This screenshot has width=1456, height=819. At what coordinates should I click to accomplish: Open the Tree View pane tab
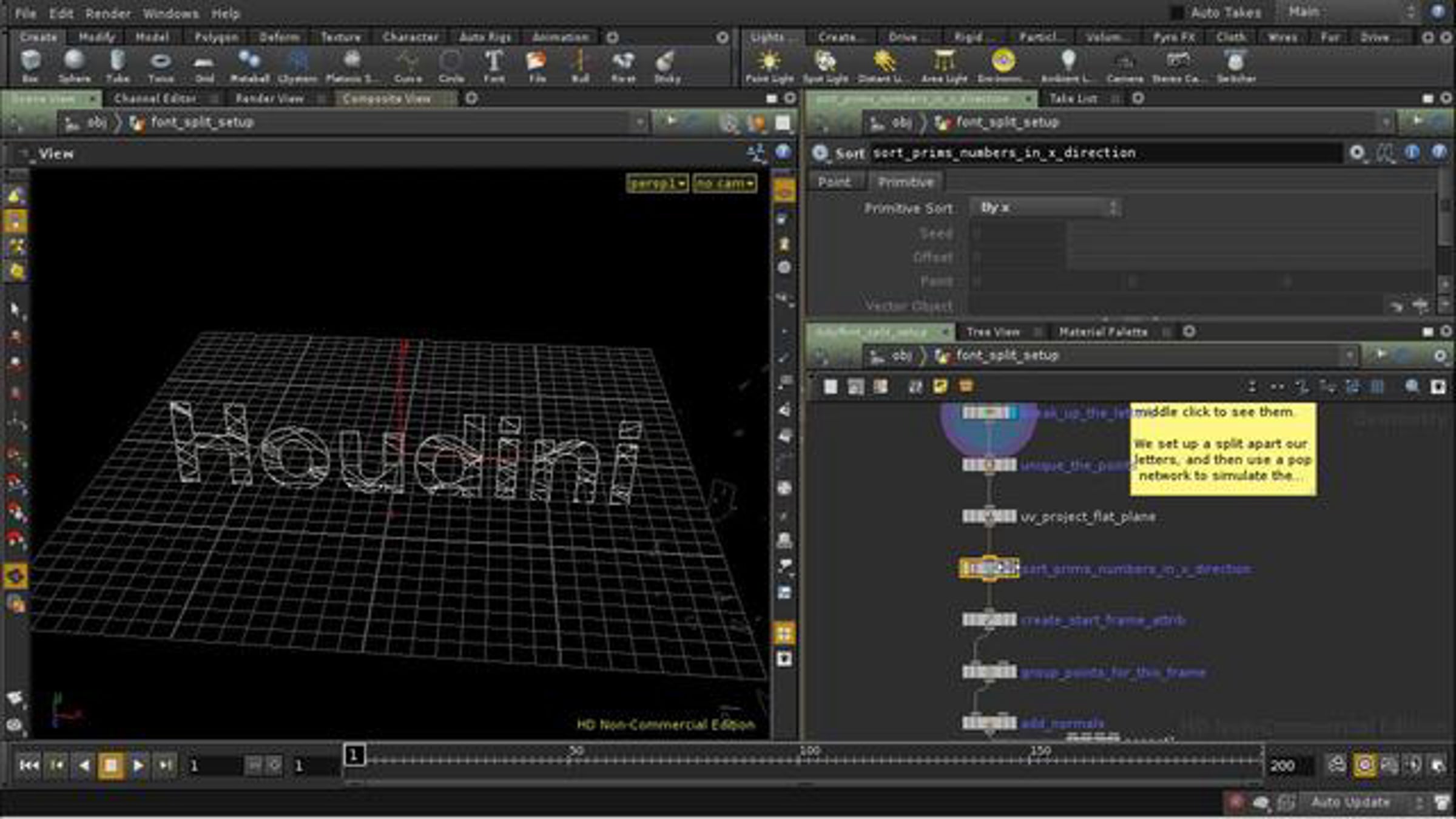993,332
